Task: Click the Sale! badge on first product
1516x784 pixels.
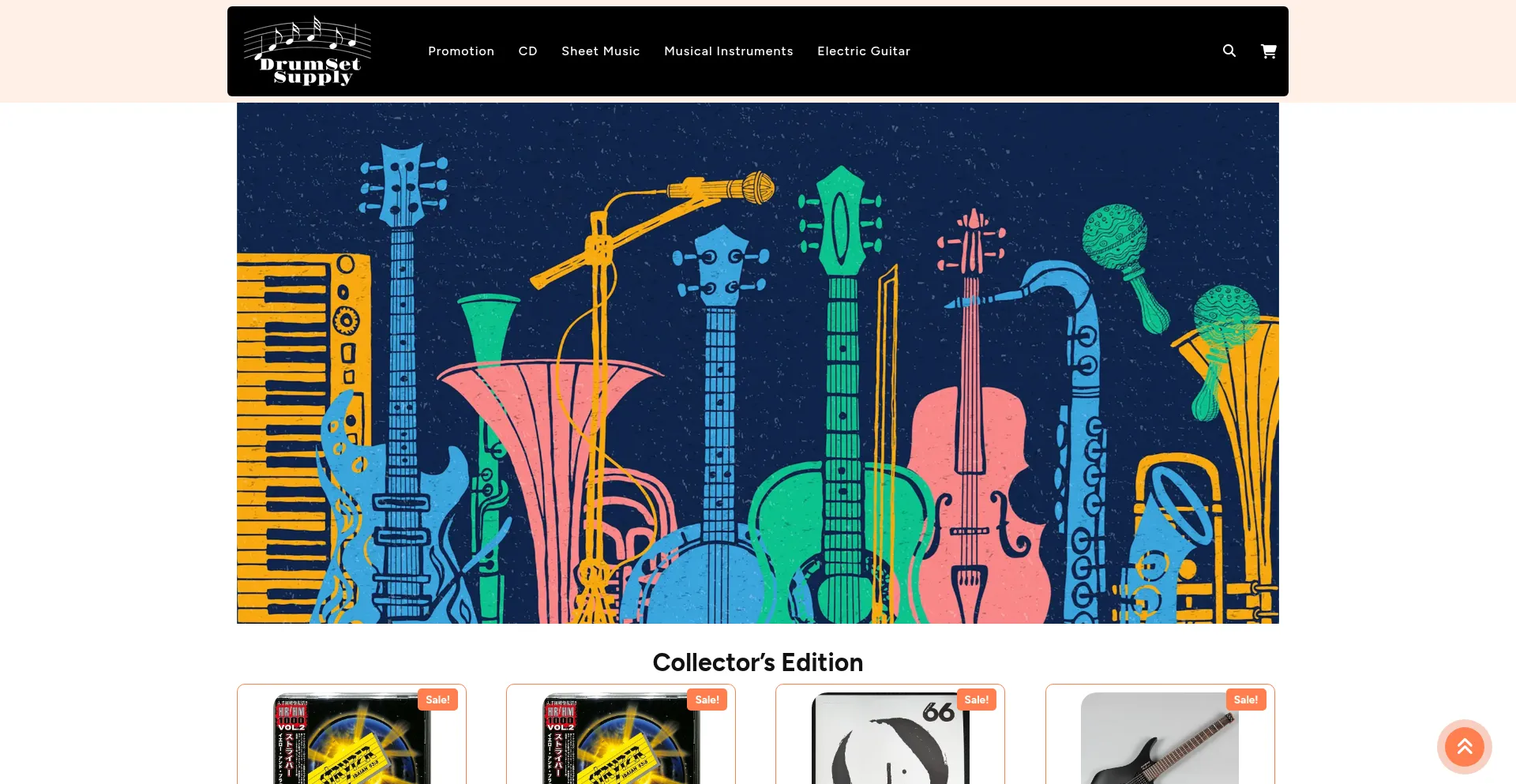Action: (x=437, y=700)
